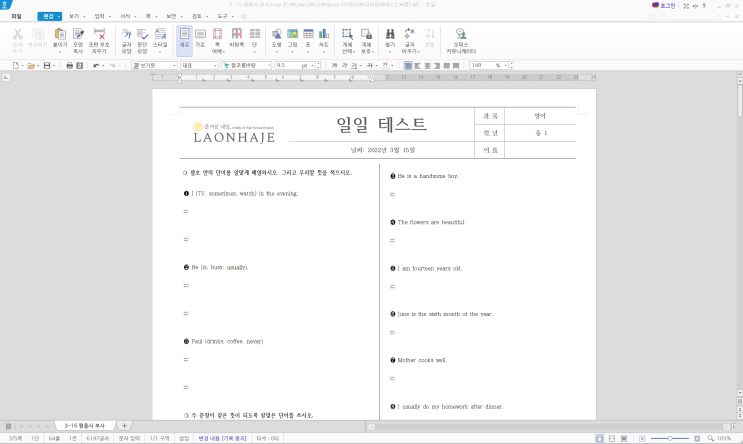Click the Help question mark icon

[x=704, y=6]
